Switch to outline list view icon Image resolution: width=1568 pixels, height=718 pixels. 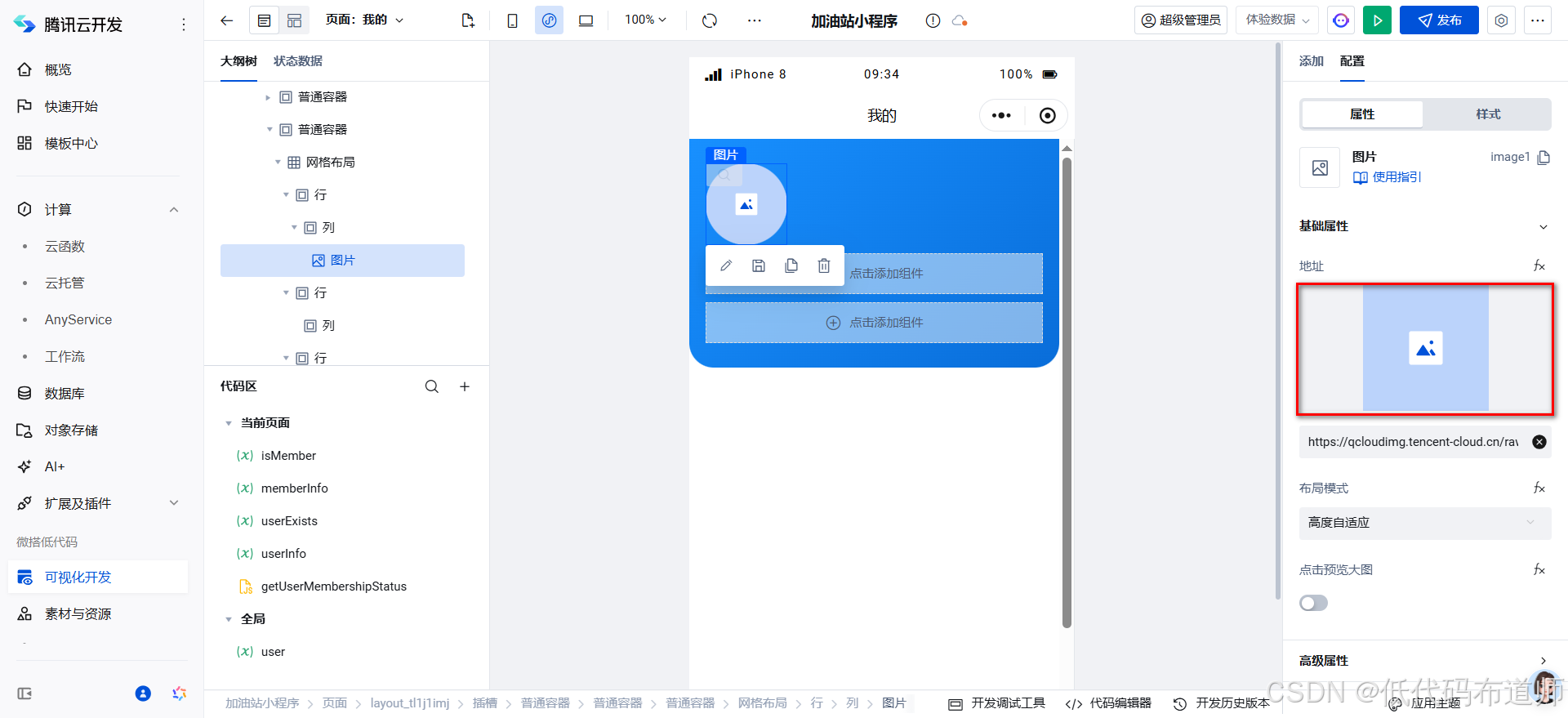pyautogui.click(x=265, y=20)
